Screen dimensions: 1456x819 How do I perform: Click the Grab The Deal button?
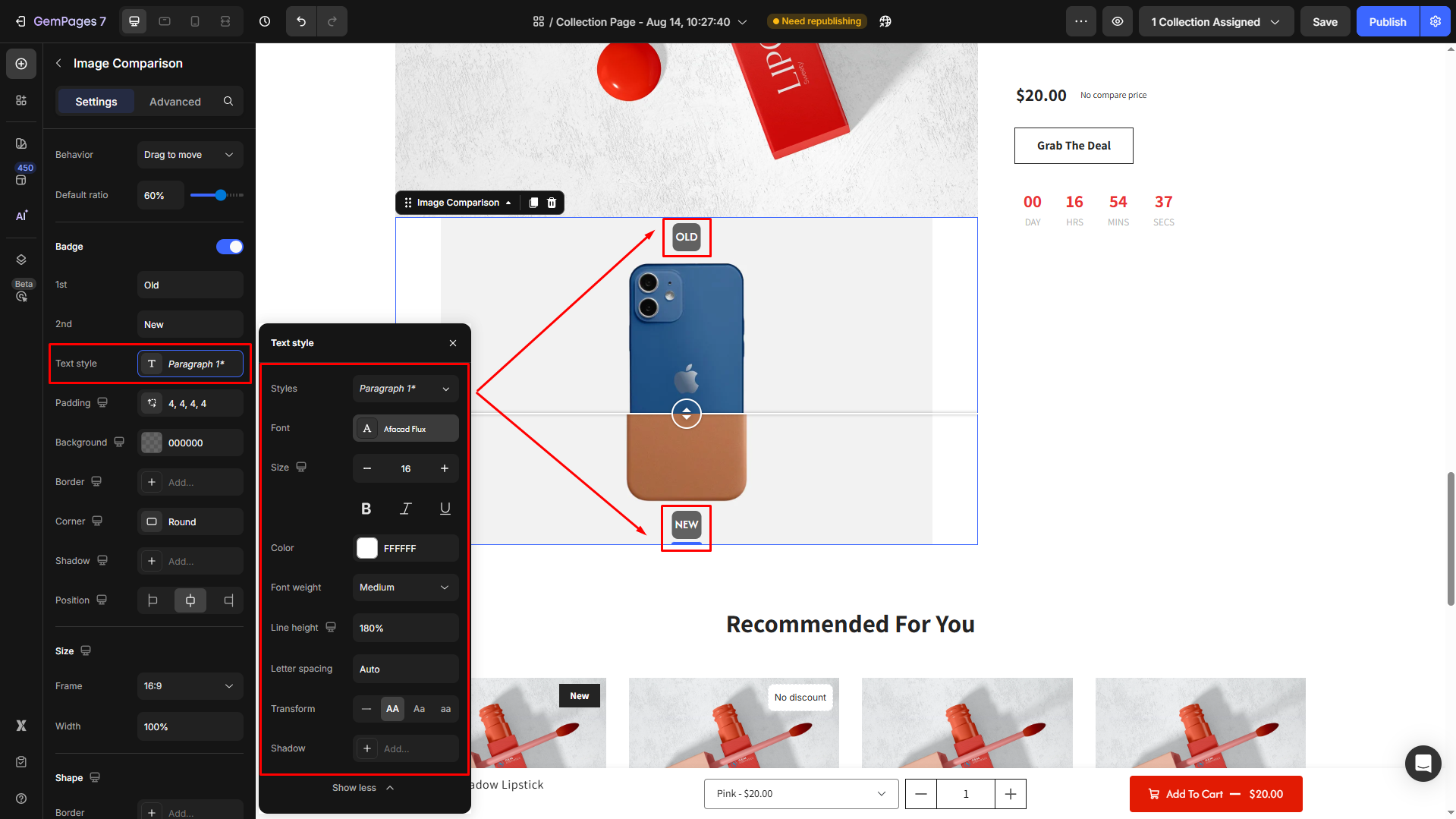tap(1074, 146)
